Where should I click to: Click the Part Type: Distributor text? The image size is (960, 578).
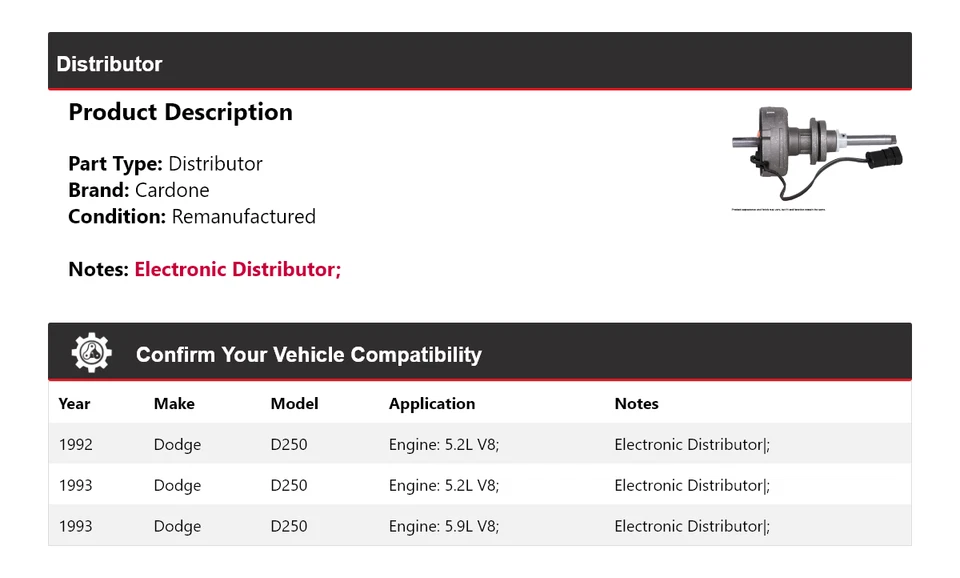(x=165, y=164)
